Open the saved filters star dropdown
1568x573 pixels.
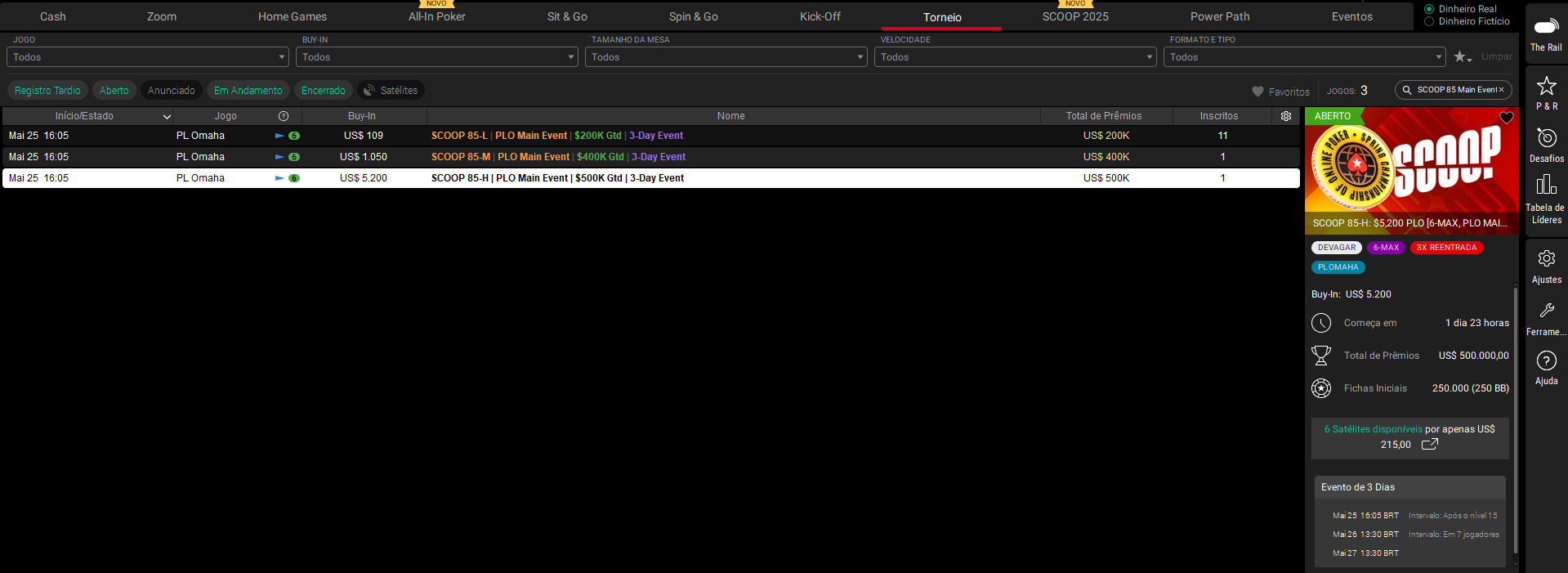pyautogui.click(x=1463, y=57)
